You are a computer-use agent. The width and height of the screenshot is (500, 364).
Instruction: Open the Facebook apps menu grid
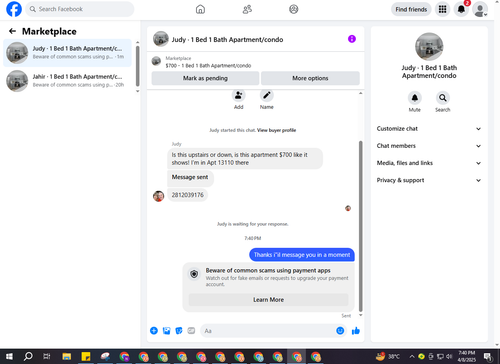coord(442,9)
